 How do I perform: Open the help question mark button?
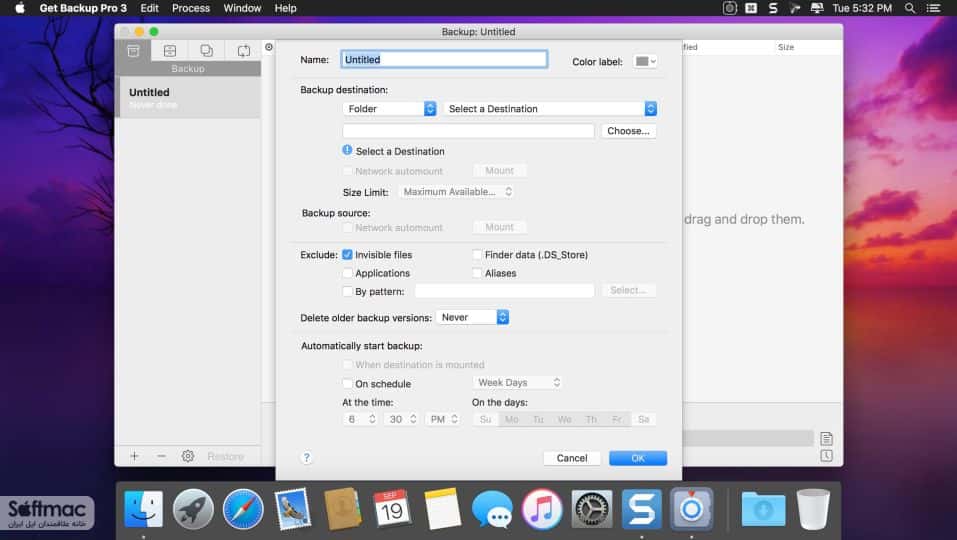(306, 458)
